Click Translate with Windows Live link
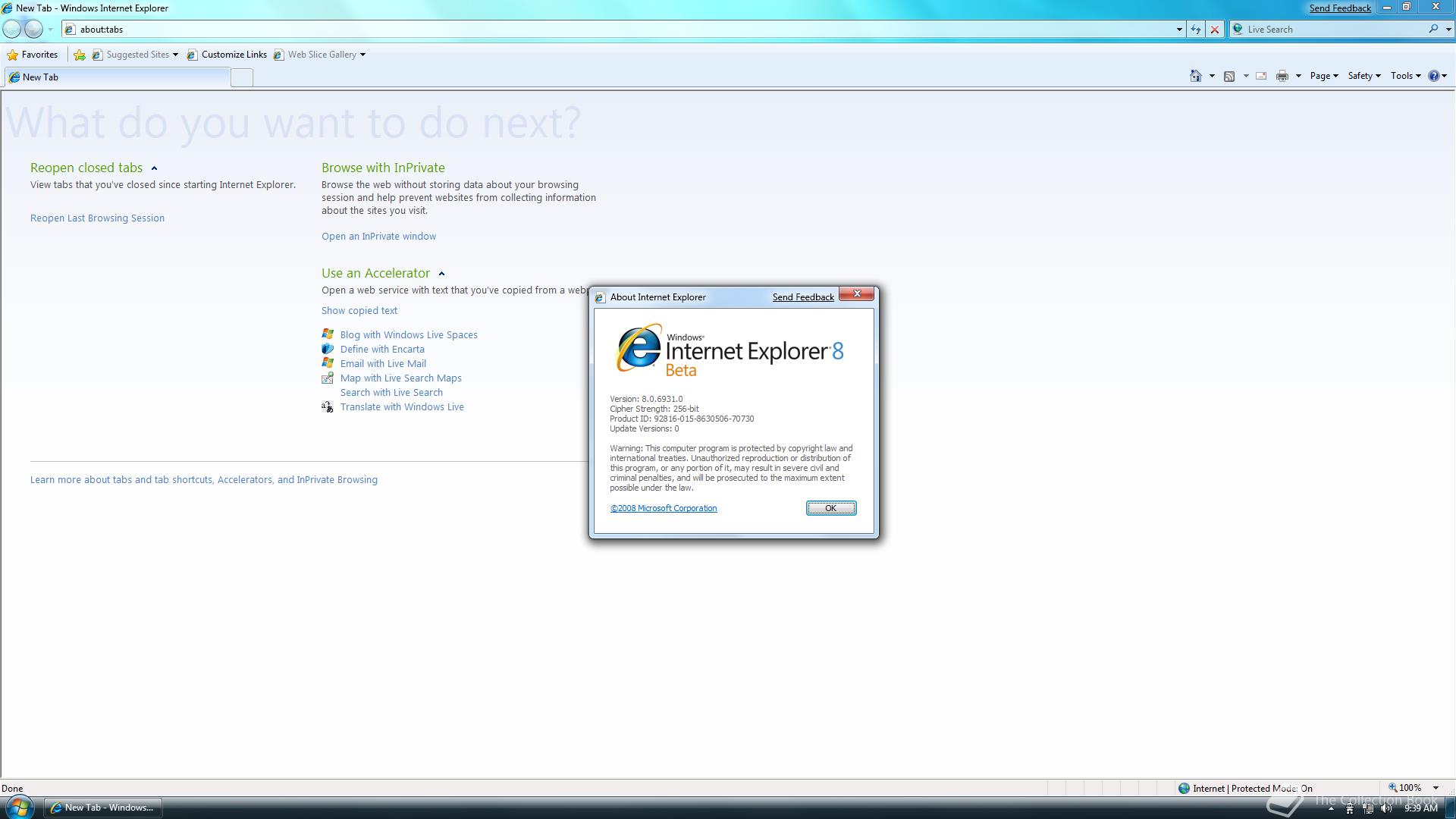The height and width of the screenshot is (819, 1456). (x=402, y=407)
